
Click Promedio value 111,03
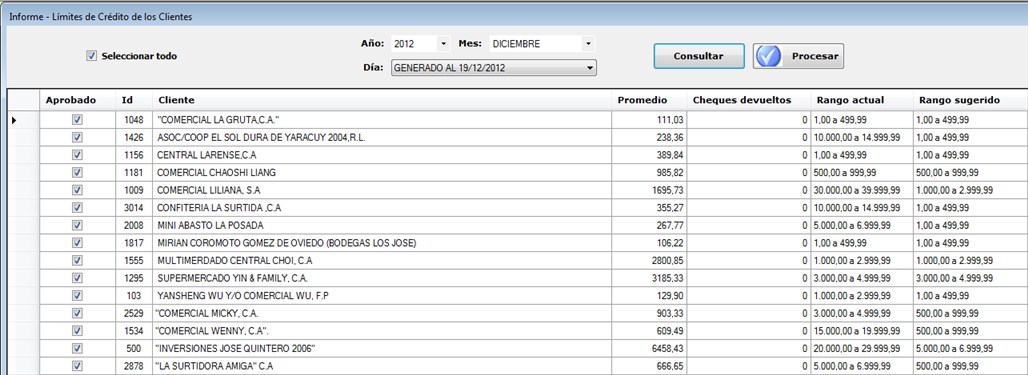[x=649, y=120]
